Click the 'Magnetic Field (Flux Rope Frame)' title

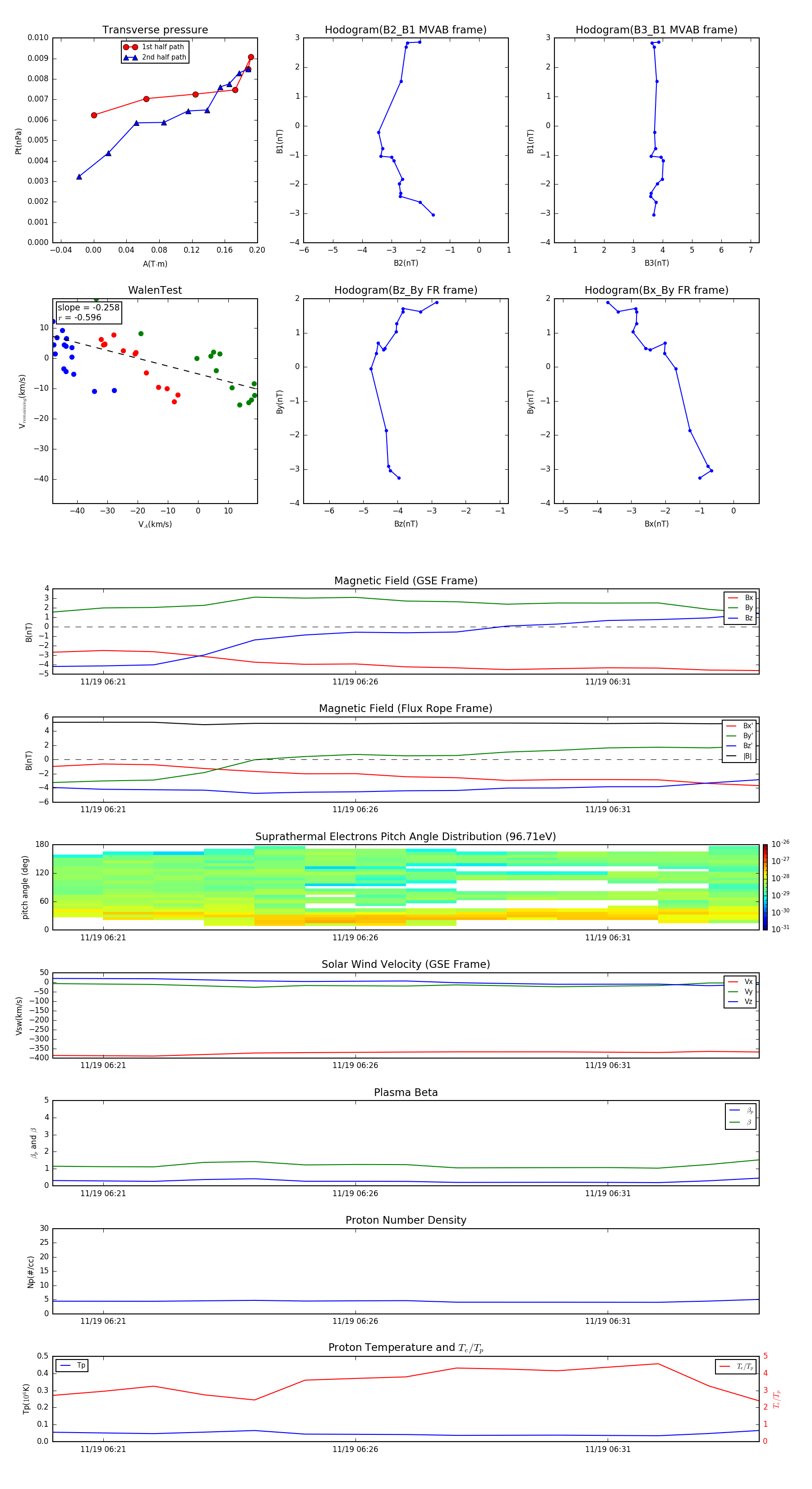(406, 709)
